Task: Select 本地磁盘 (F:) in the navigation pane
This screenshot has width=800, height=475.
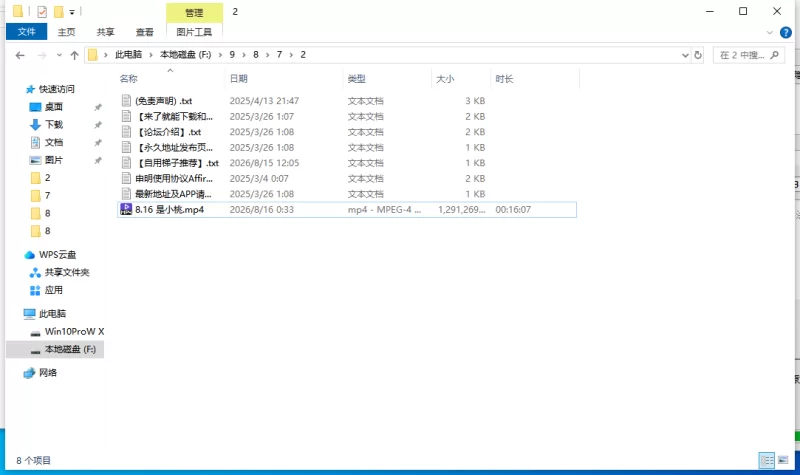Action: coord(70,349)
